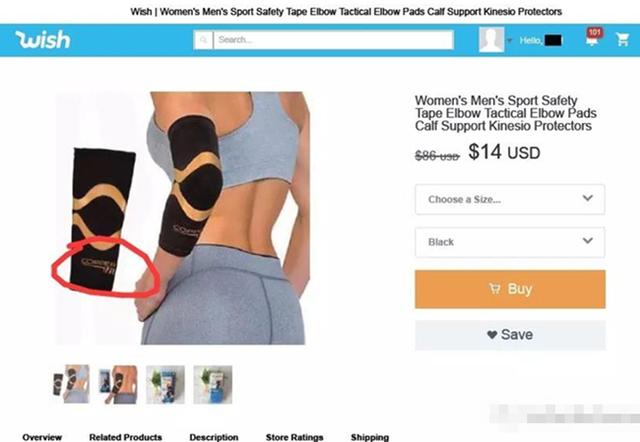Open the Store Ratings tab
This screenshot has width=640, height=442.
click(x=294, y=437)
